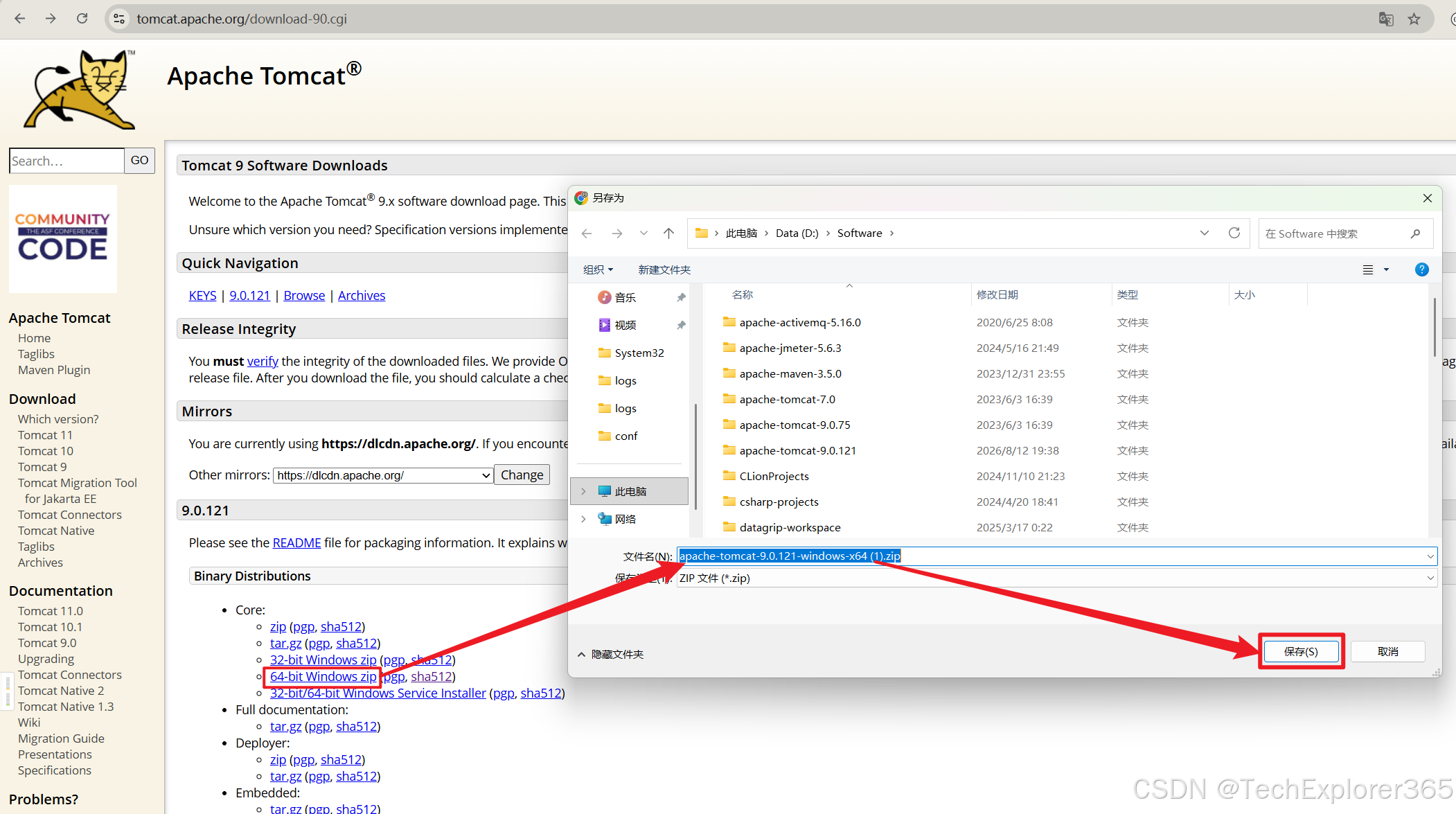Go up one folder level in dialog
This screenshot has width=1456, height=814.
[668, 233]
